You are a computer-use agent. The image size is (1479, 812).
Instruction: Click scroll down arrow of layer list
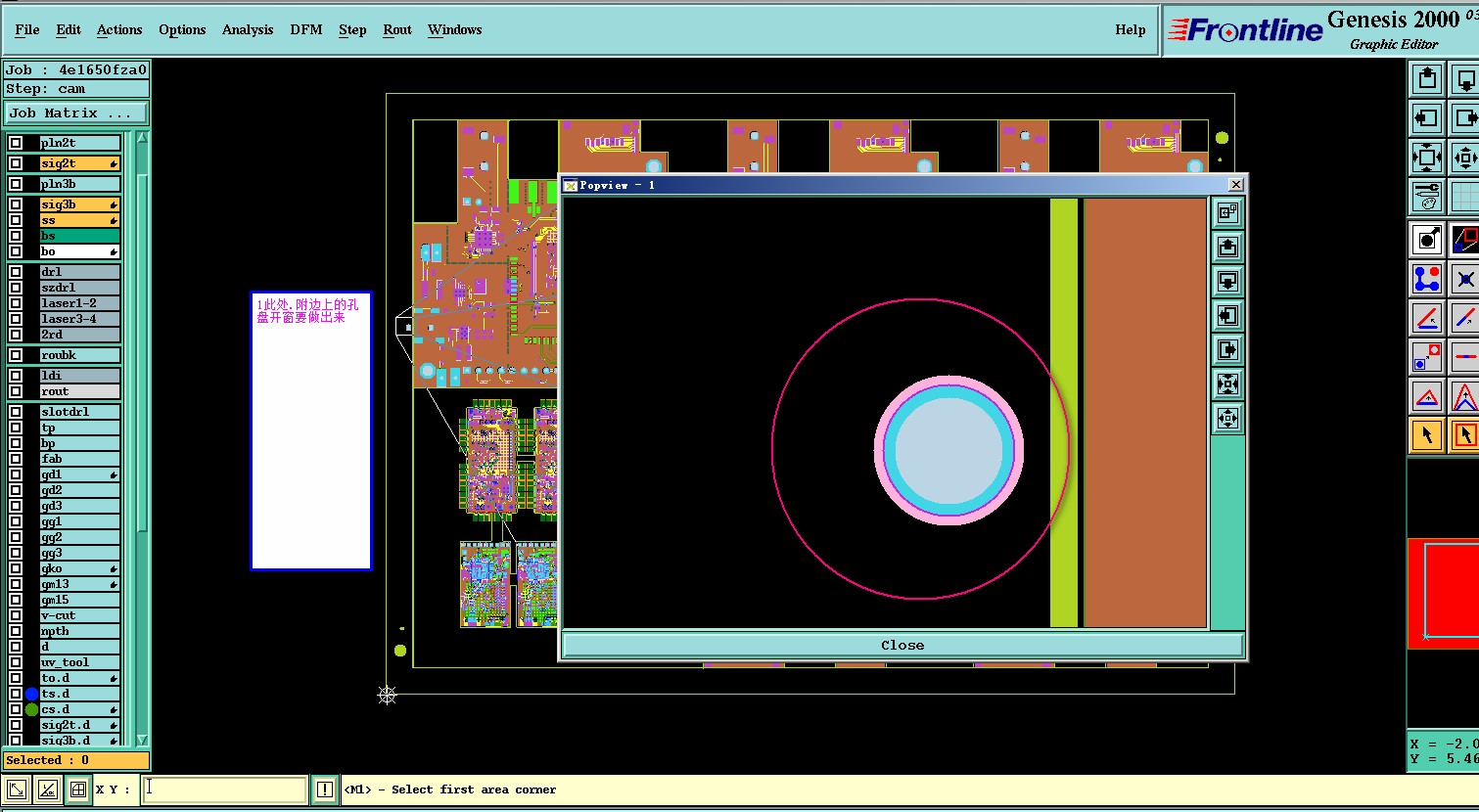tap(142, 741)
